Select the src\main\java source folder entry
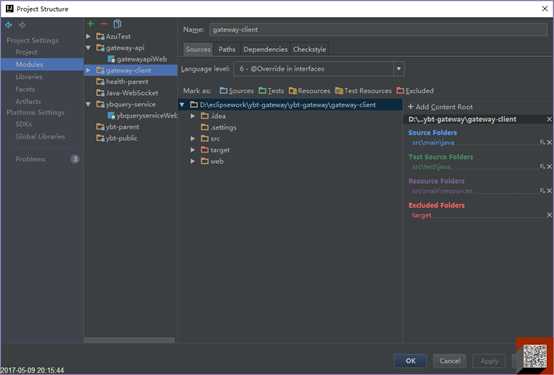This screenshot has width=554, height=375. click(433, 143)
